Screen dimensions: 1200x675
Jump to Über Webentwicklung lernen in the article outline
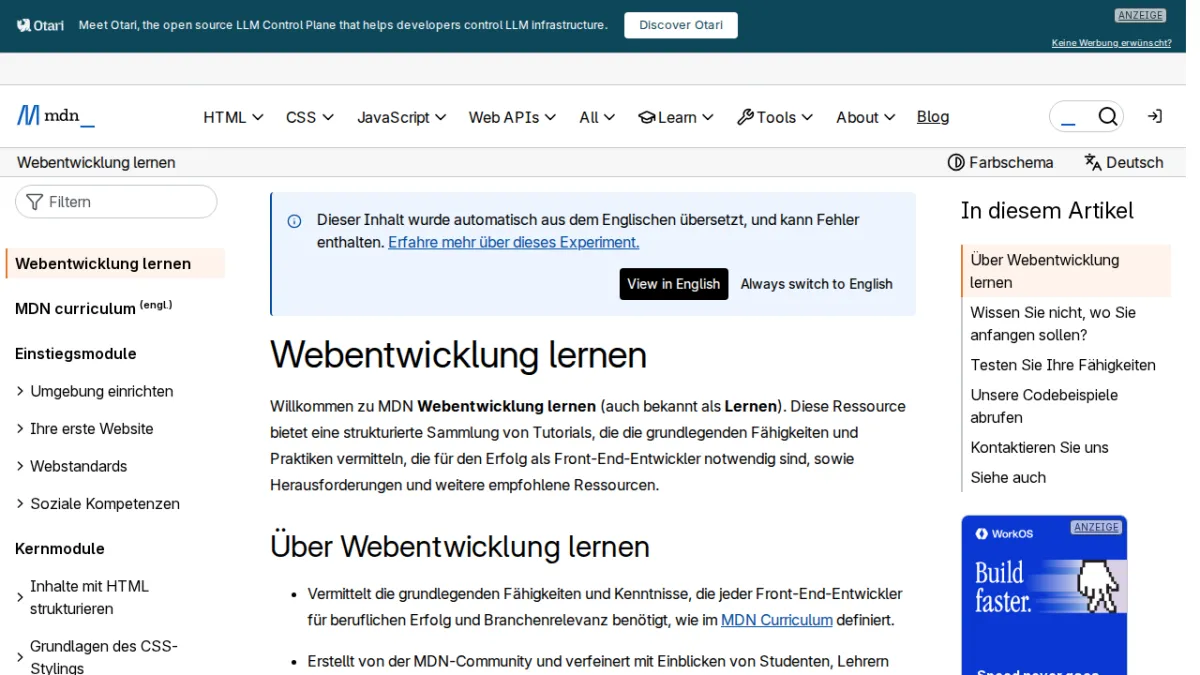coord(1066,271)
